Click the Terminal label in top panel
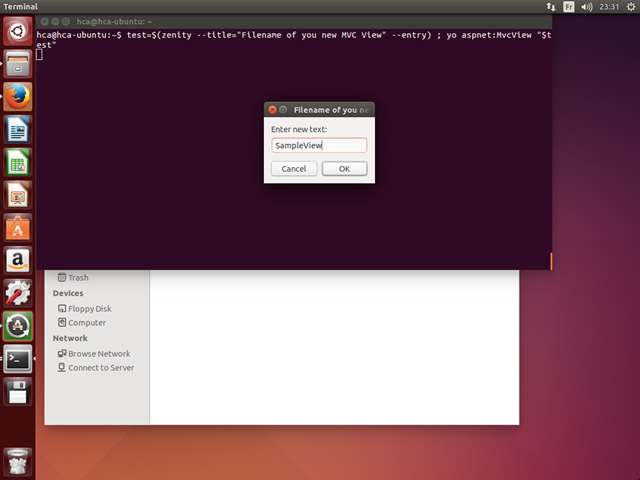The height and width of the screenshot is (480, 640). 20,7
